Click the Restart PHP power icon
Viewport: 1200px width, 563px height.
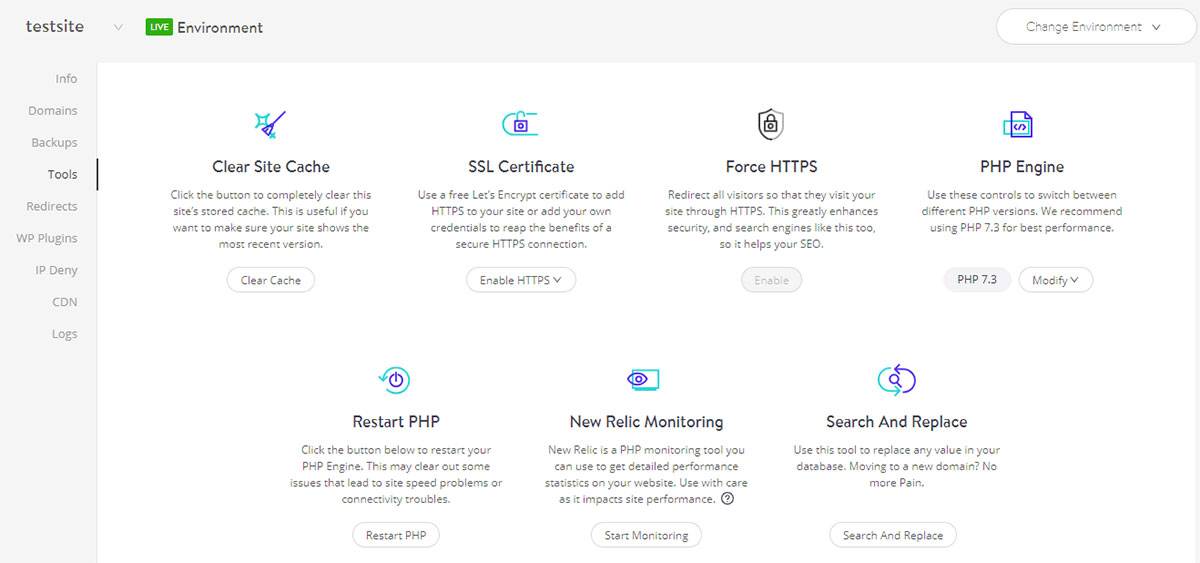click(x=395, y=380)
